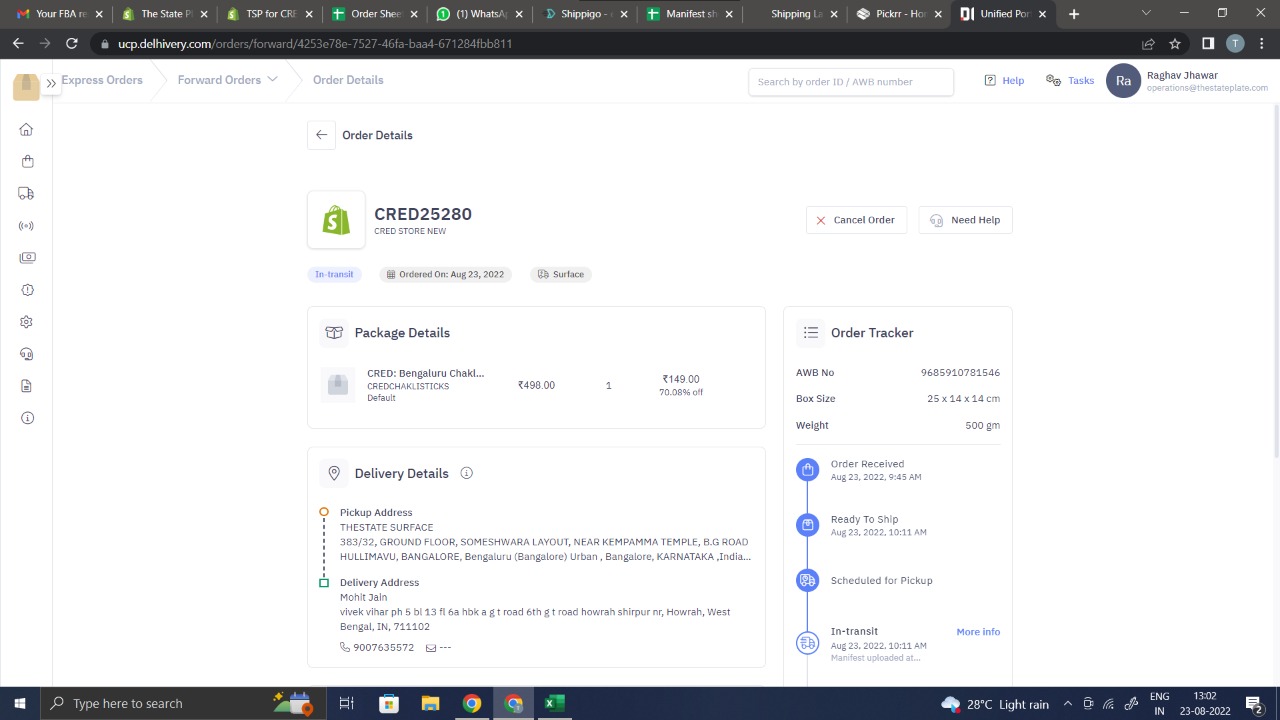Click the shopping bag orders icon in sidebar
This screenshot has height=720, width=1280.
(x=27, y=162)
